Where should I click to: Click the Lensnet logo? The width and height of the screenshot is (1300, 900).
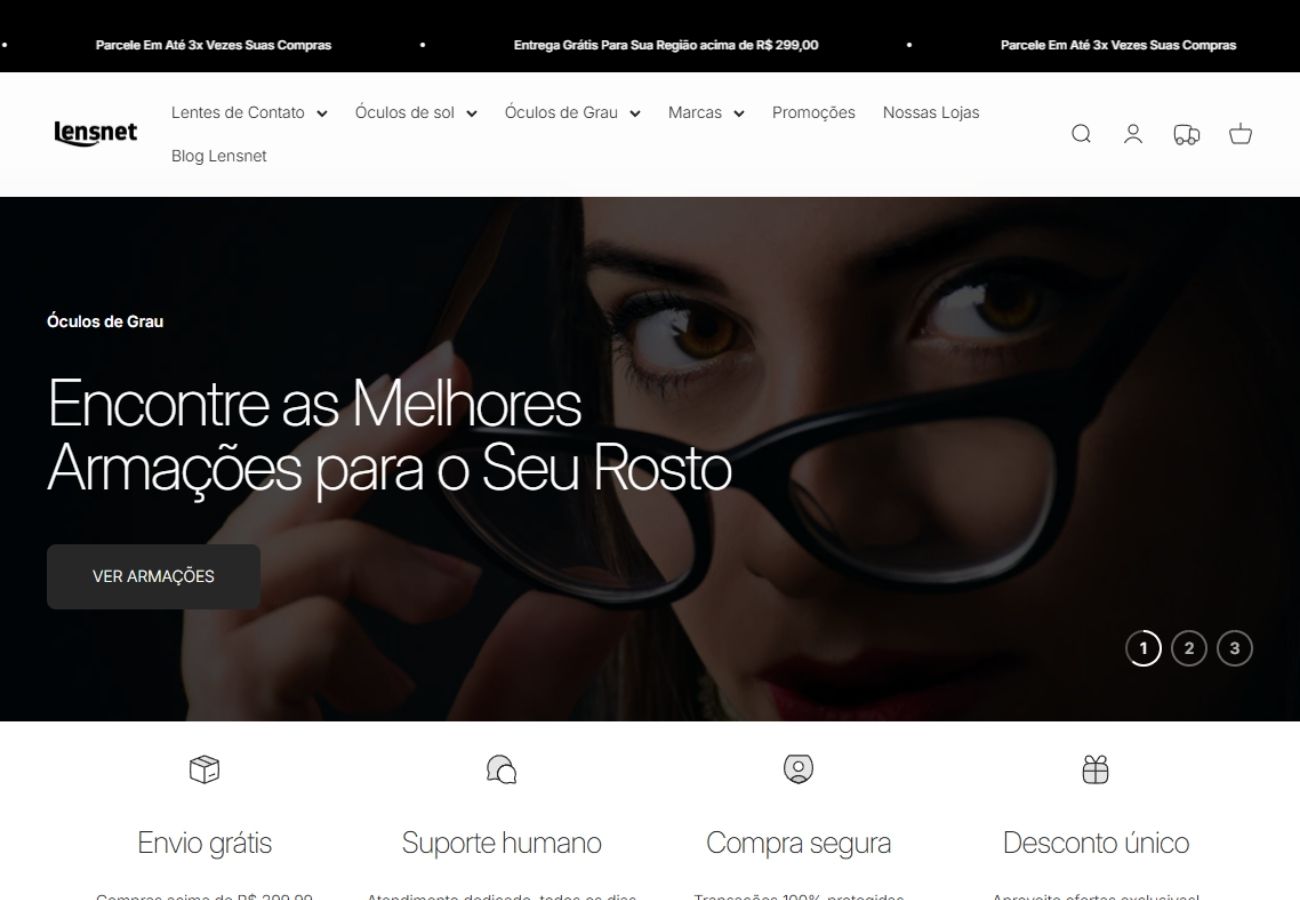click(x=96, y=133)
